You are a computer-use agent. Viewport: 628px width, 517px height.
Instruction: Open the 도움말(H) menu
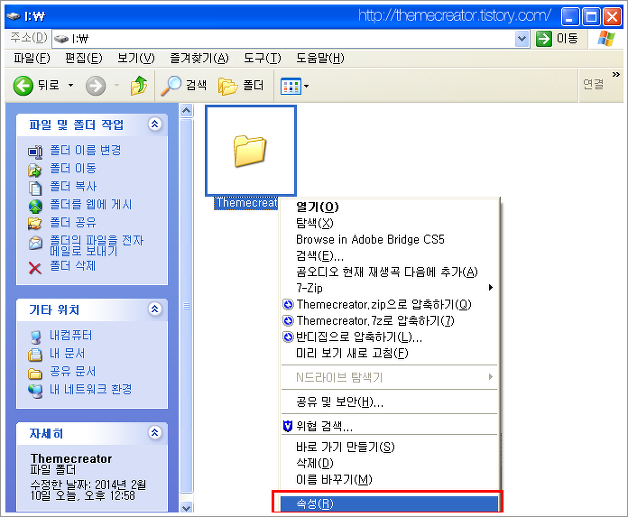320,58
